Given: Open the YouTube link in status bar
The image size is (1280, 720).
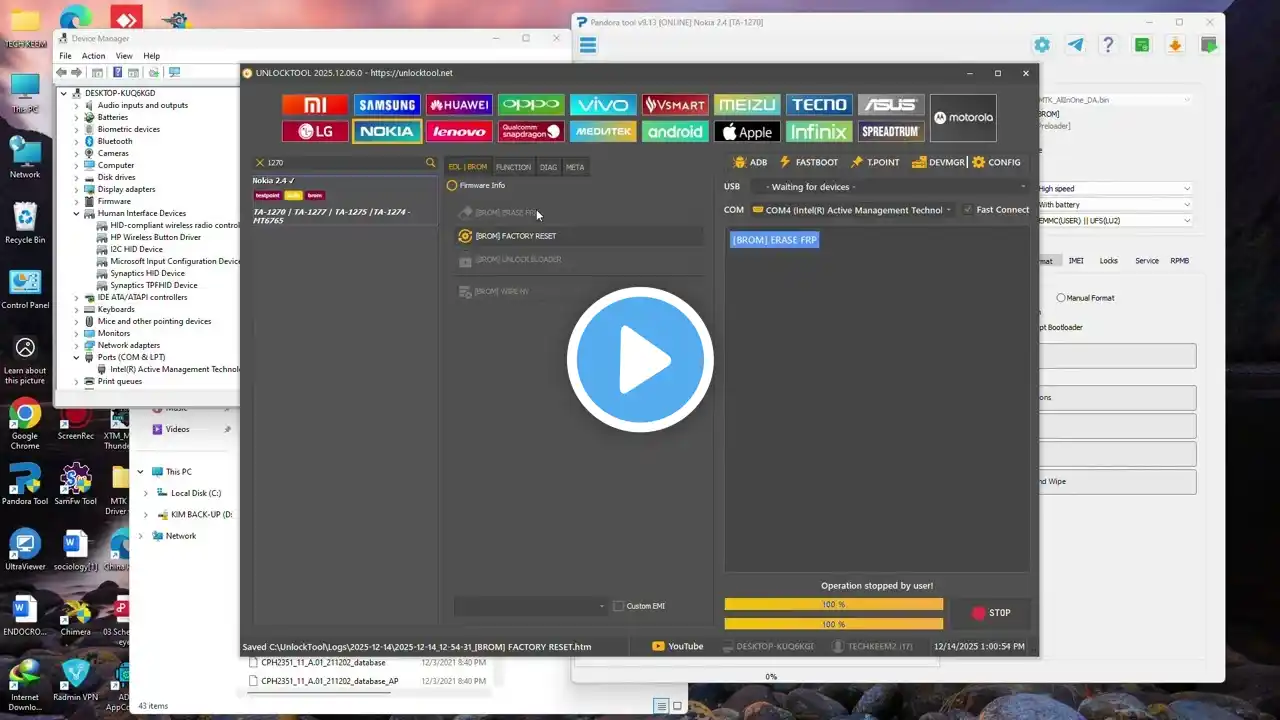Looking at the screenshot, I should pyautogui.click(x=678, y=646).
